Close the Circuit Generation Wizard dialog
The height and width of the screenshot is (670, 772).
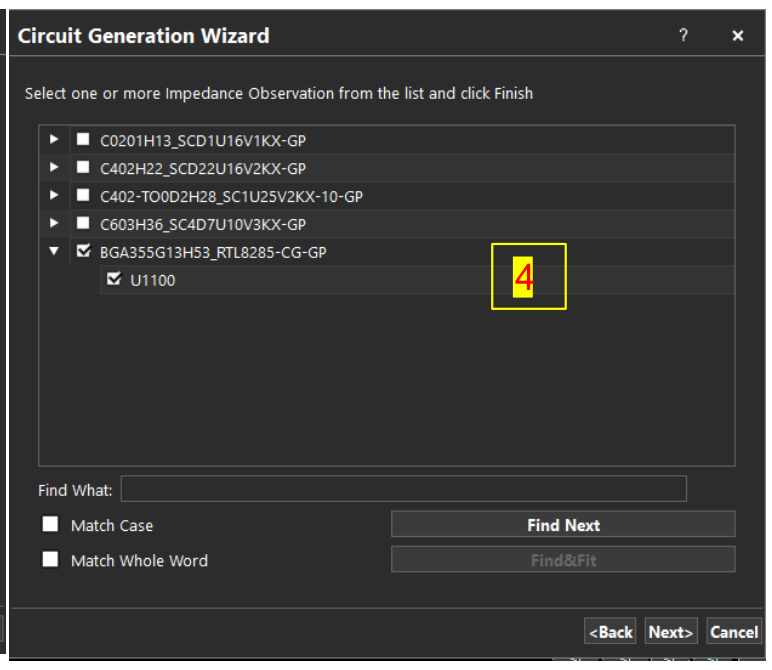(737, 35)
